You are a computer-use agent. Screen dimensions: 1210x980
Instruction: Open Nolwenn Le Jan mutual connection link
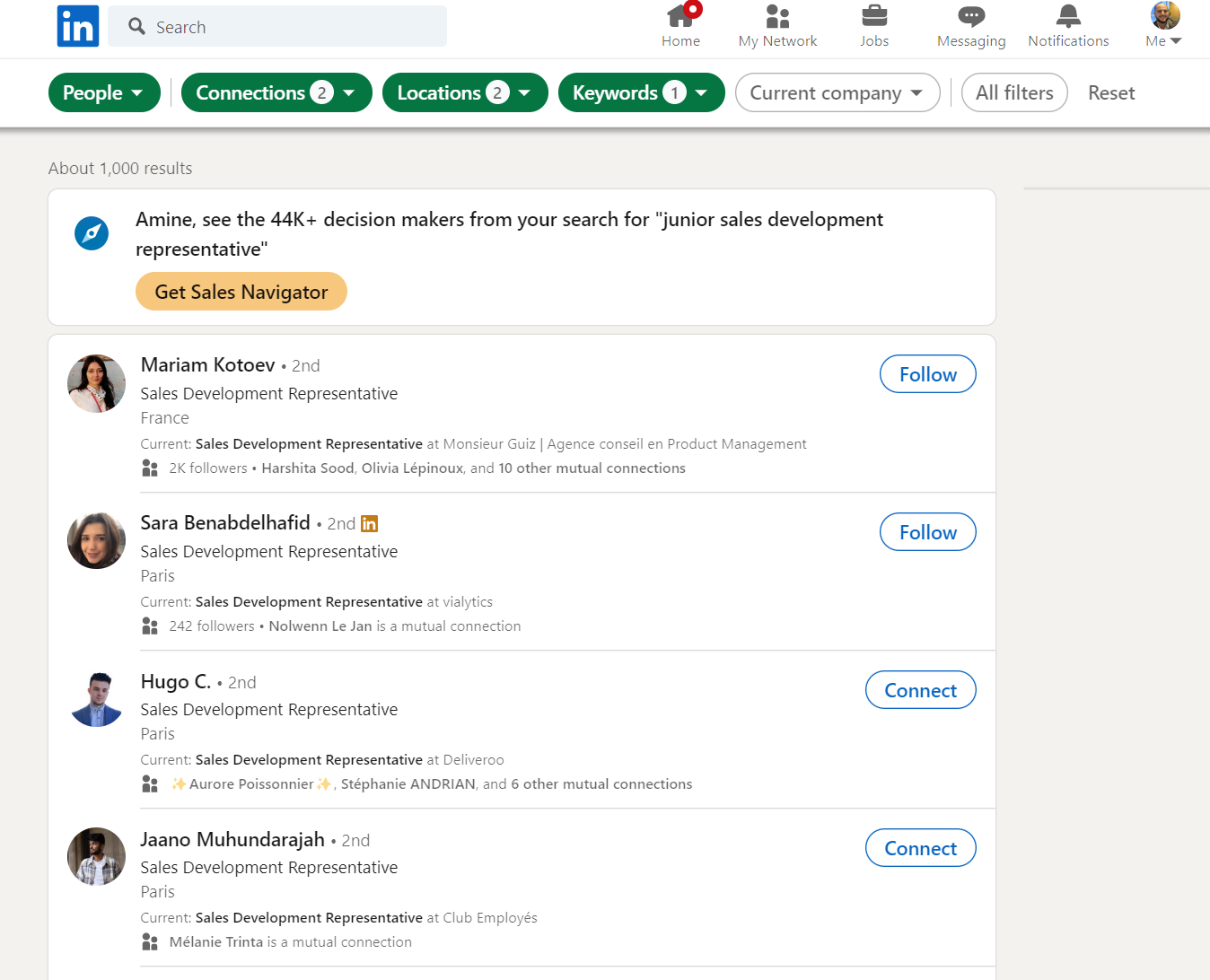pyautogui.click(x=320, y=626)
